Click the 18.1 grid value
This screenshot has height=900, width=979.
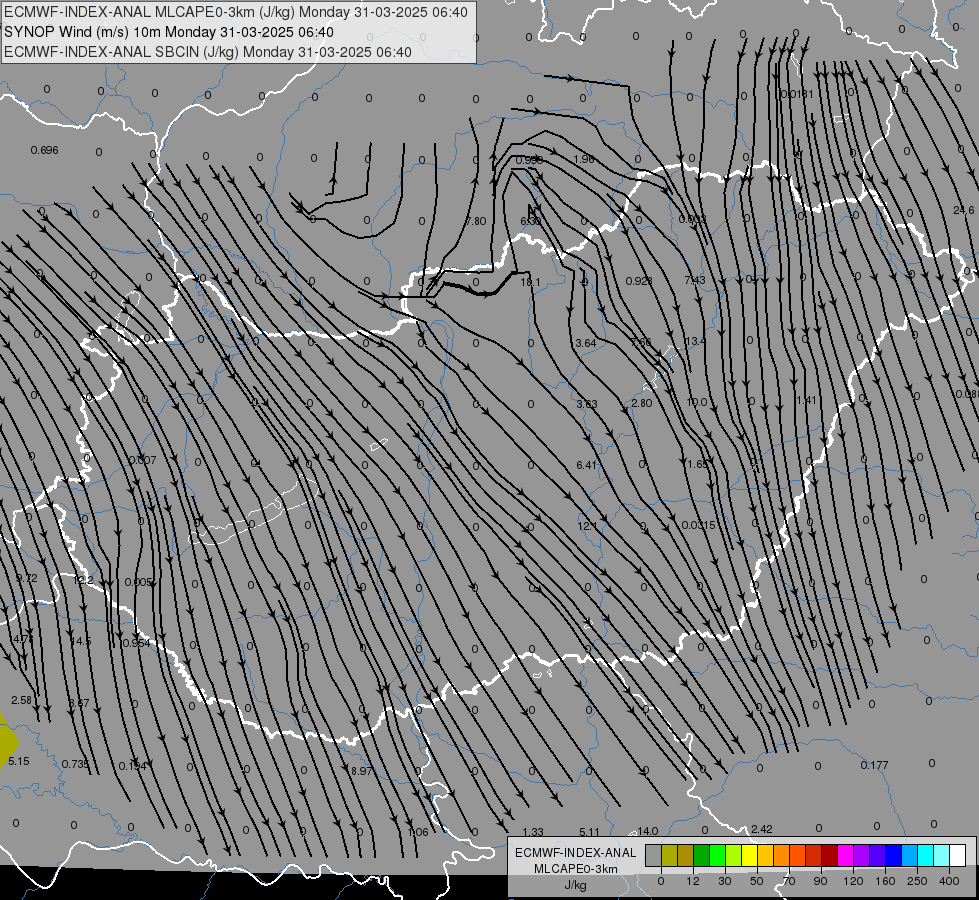pyautogui.click(x=530, y=282)
